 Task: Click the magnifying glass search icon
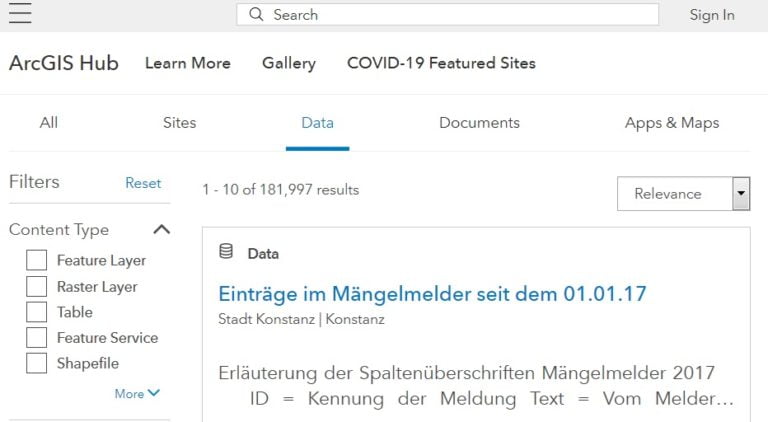[x=257, y=15]
